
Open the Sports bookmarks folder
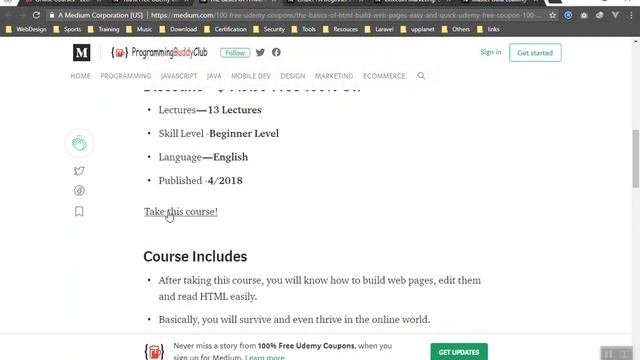click(67, 29)
